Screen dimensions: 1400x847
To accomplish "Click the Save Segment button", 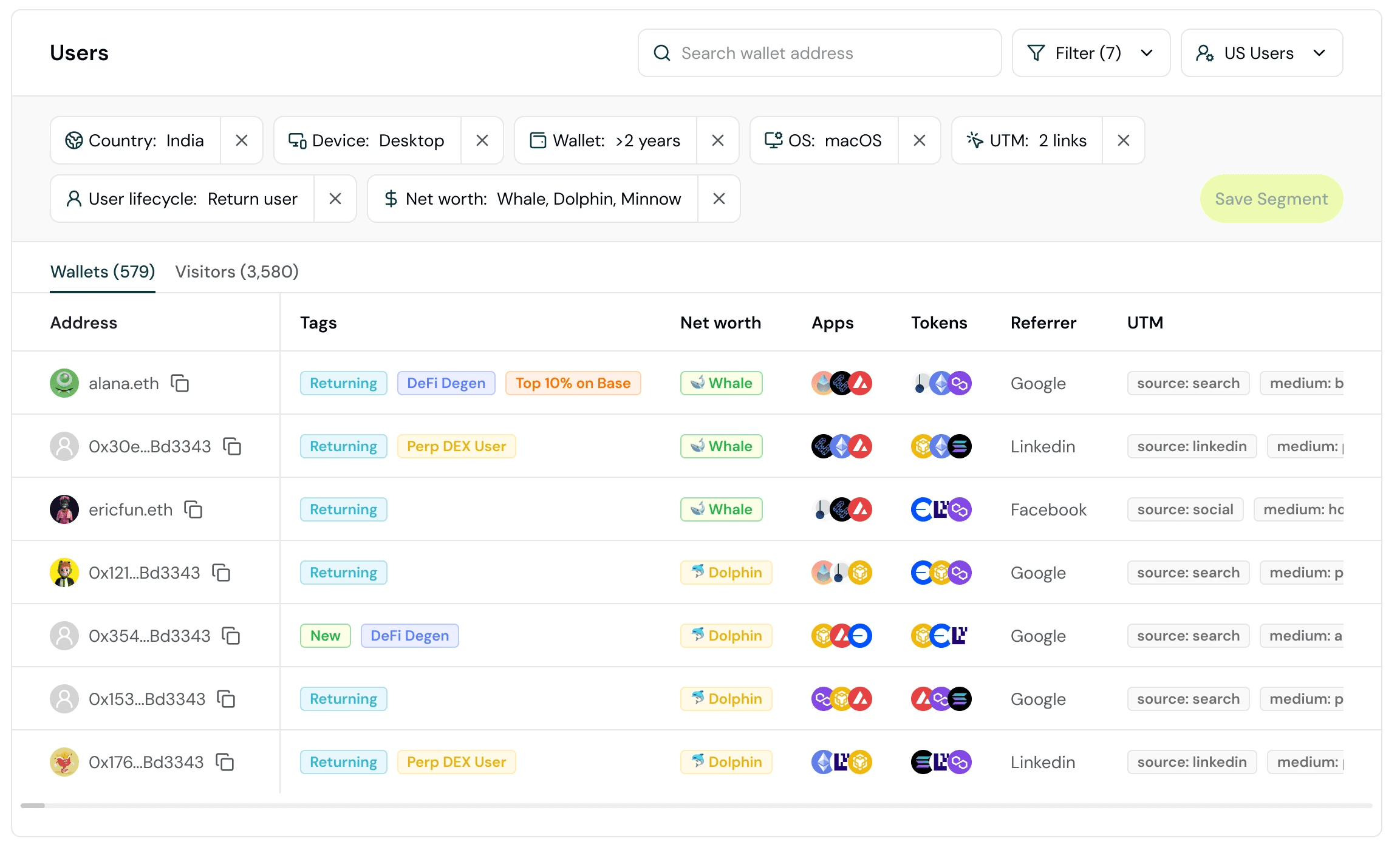I will coord(1271,199).
